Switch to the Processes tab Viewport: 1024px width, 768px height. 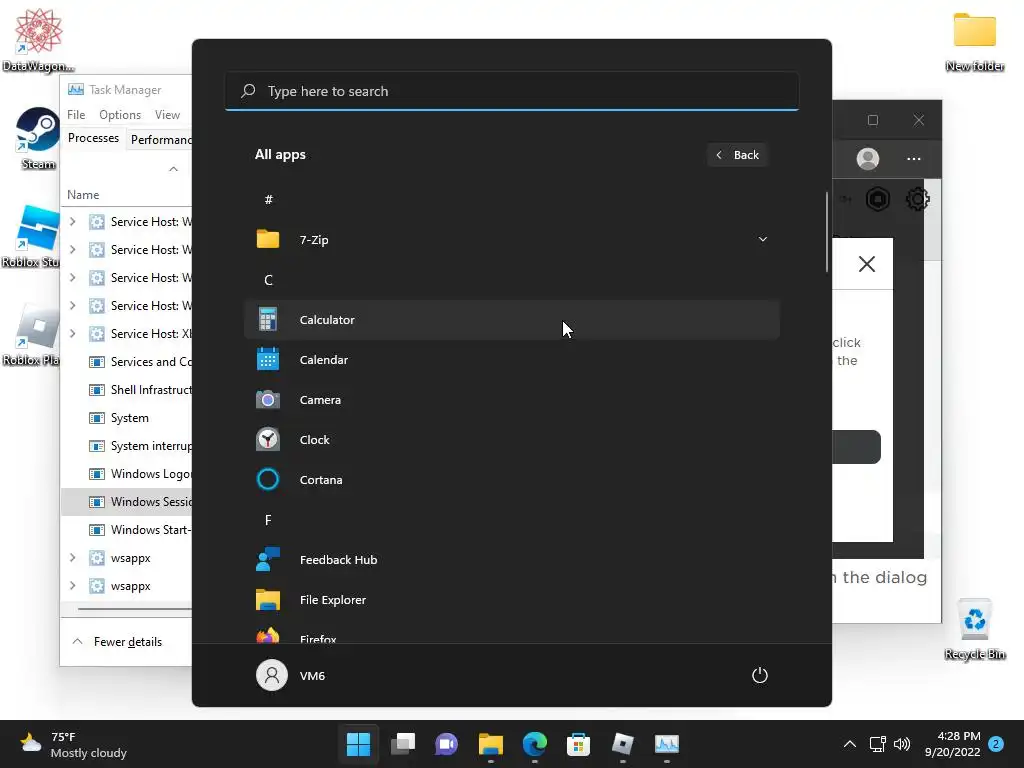tap(93, 138)
